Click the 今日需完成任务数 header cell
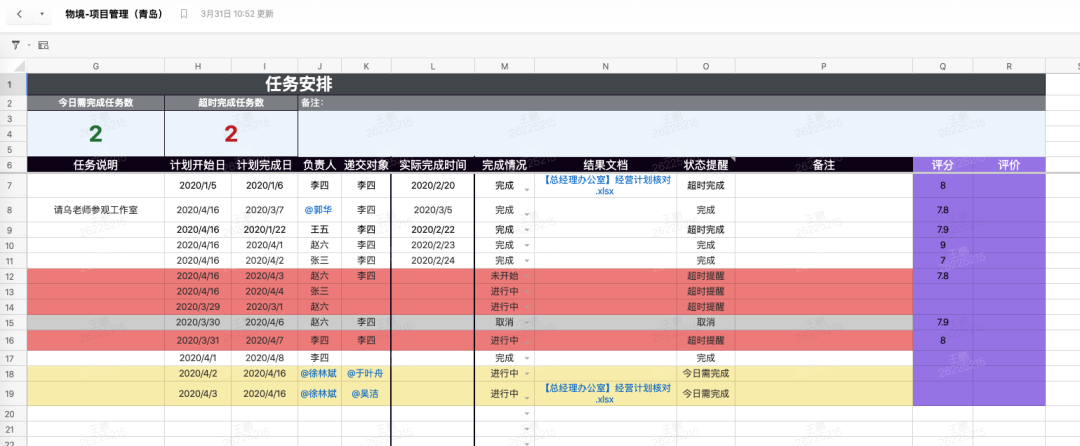The height and width of the screenshot is (446, 1080). (x=95, y=103)
